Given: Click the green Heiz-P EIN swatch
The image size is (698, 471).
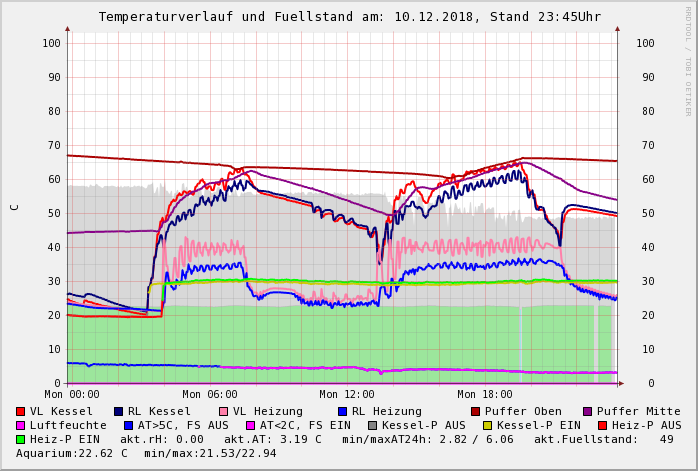Looking at the screenshot, I should click(21, 439).
